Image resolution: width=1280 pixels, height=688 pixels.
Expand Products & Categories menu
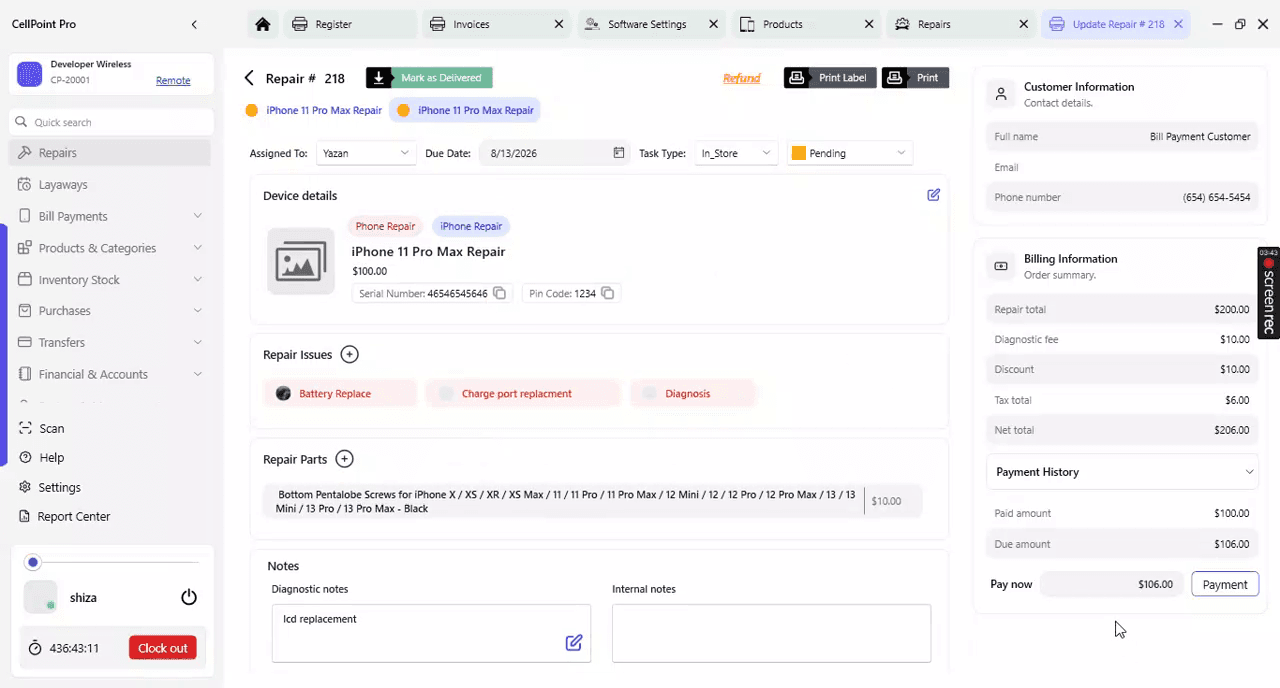(110, 248)
